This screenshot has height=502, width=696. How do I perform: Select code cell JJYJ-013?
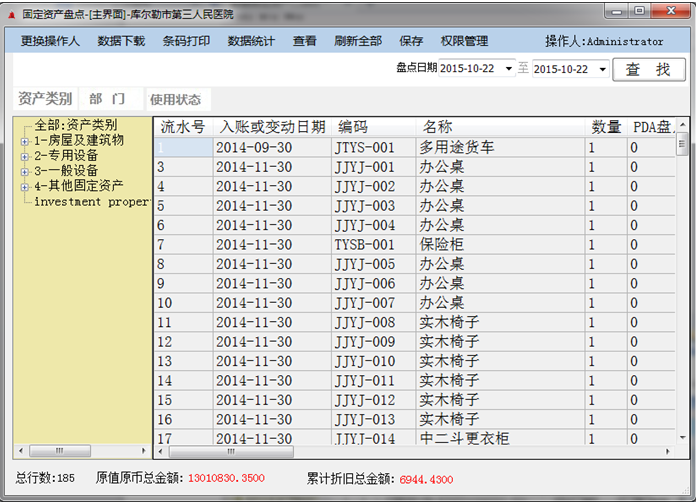(373, 419)
